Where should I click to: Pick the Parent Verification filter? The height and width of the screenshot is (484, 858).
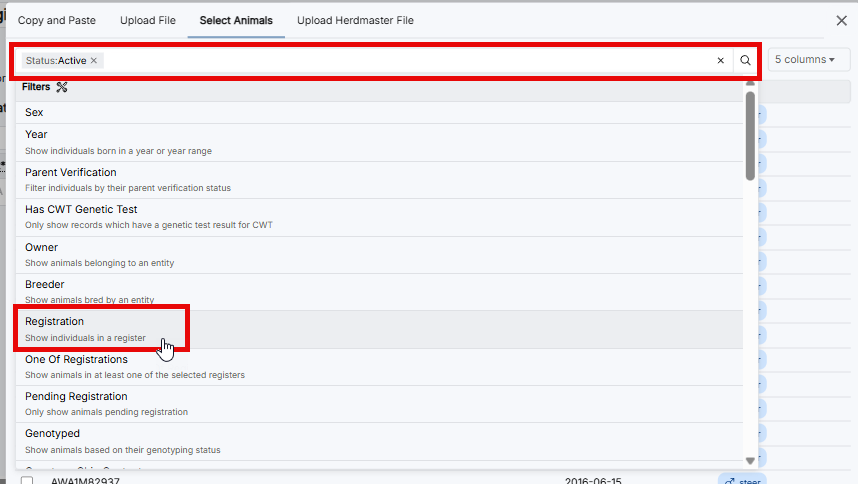click(x=70, y=173)
